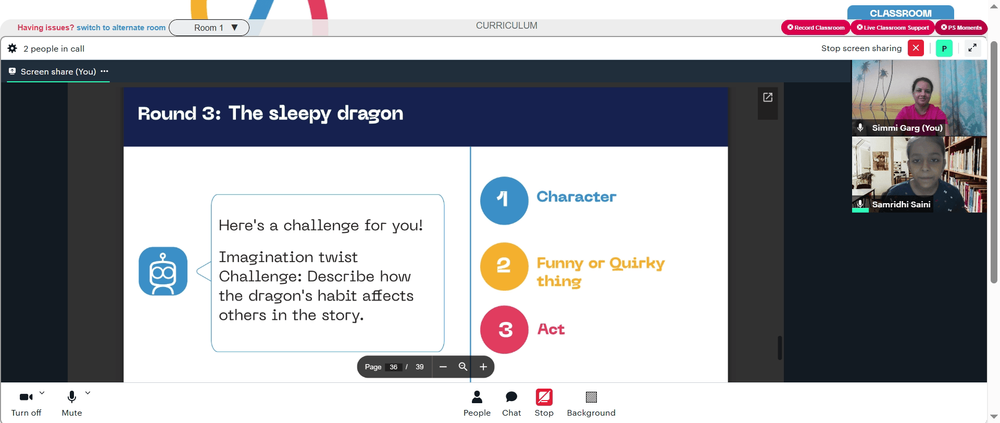Click "Stop screen sharing" text
This screenshot has width=1000, height=423.
click(x=861, y=48)
